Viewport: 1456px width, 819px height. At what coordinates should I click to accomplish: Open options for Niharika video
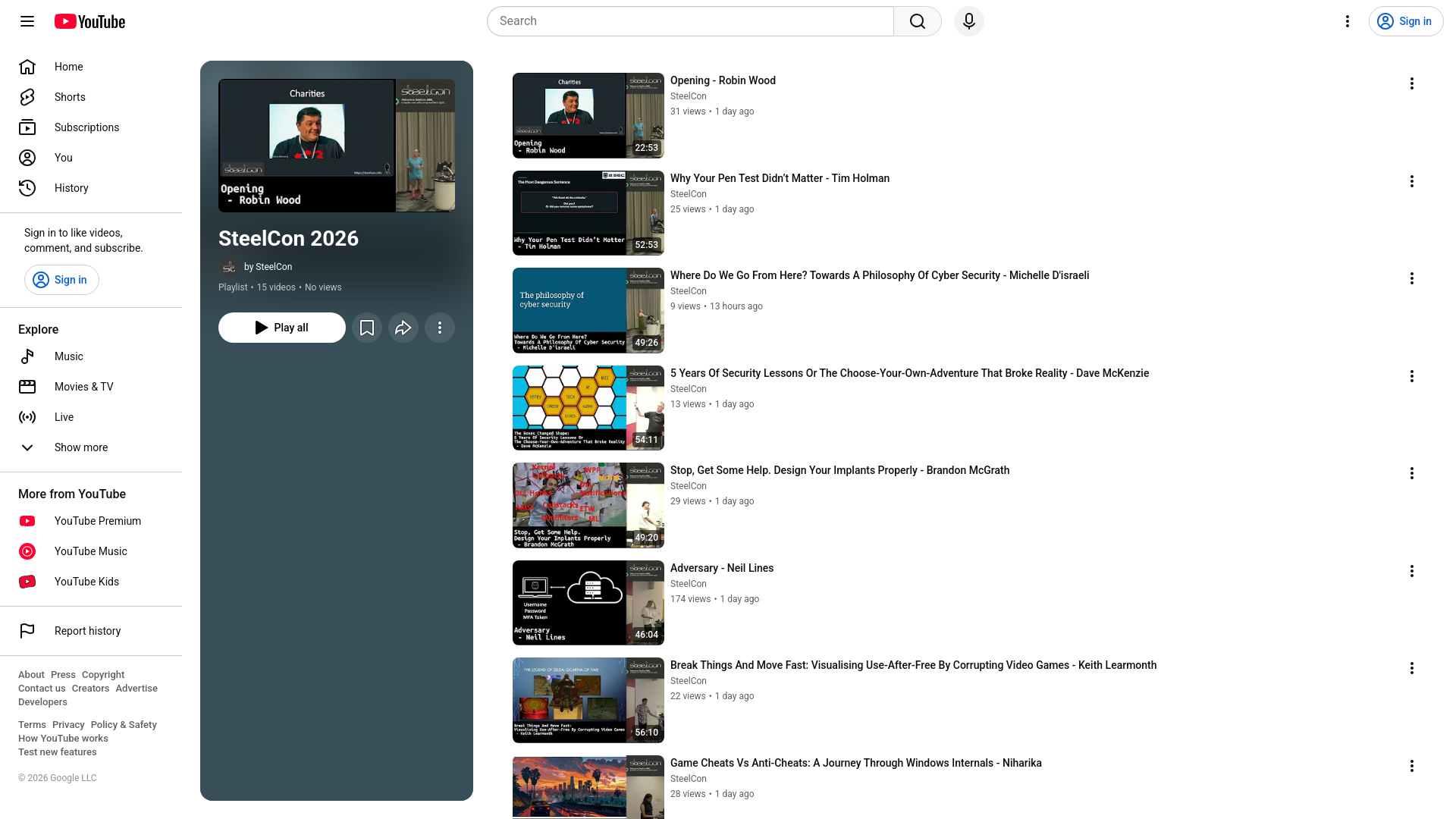pos(1412,766)
